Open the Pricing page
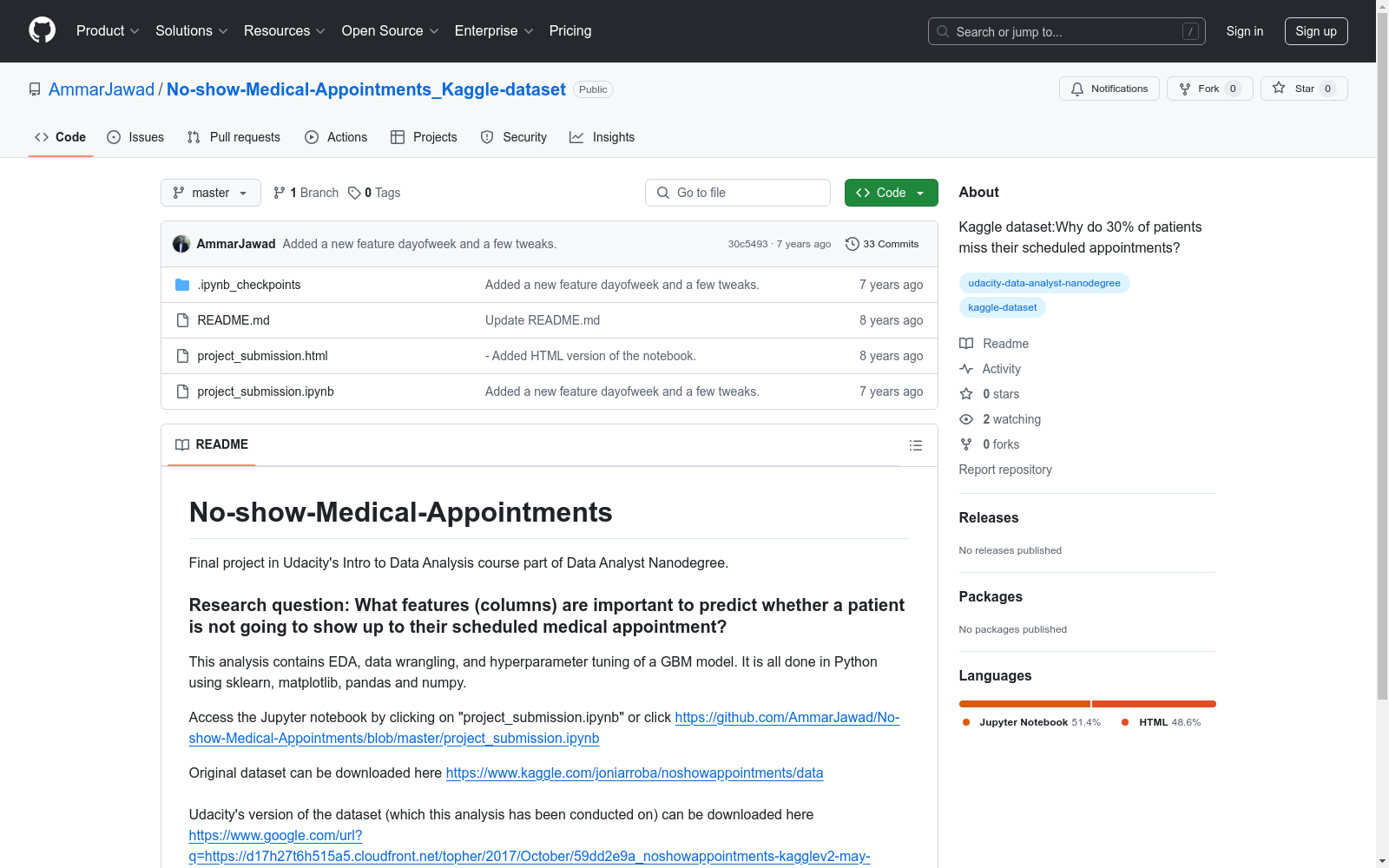Image resolution: width=1389 pixels, height=868 pixels. [570, 31]
